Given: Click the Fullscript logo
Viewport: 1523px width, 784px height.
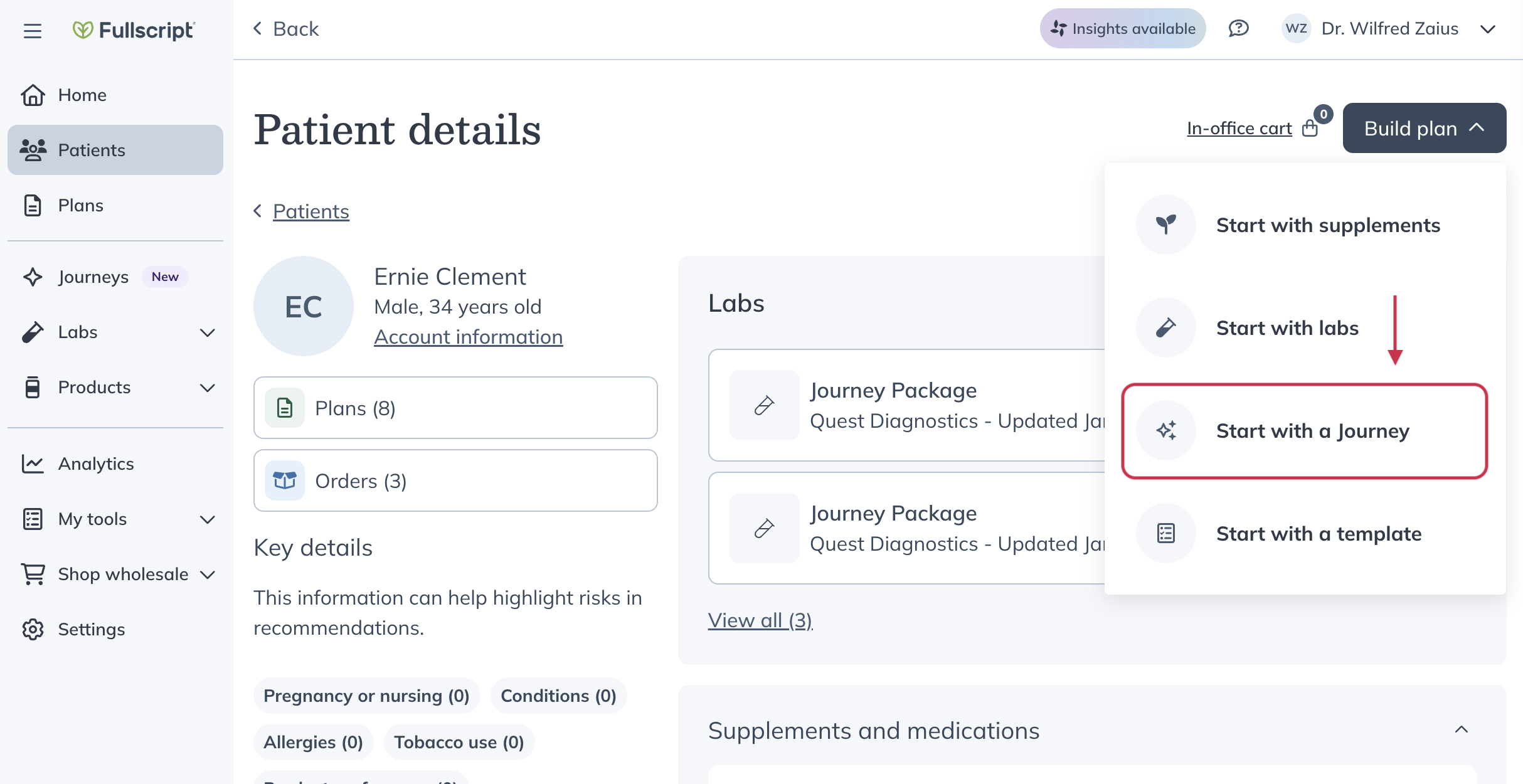Looking at the screenshot, I should [133, 31].
